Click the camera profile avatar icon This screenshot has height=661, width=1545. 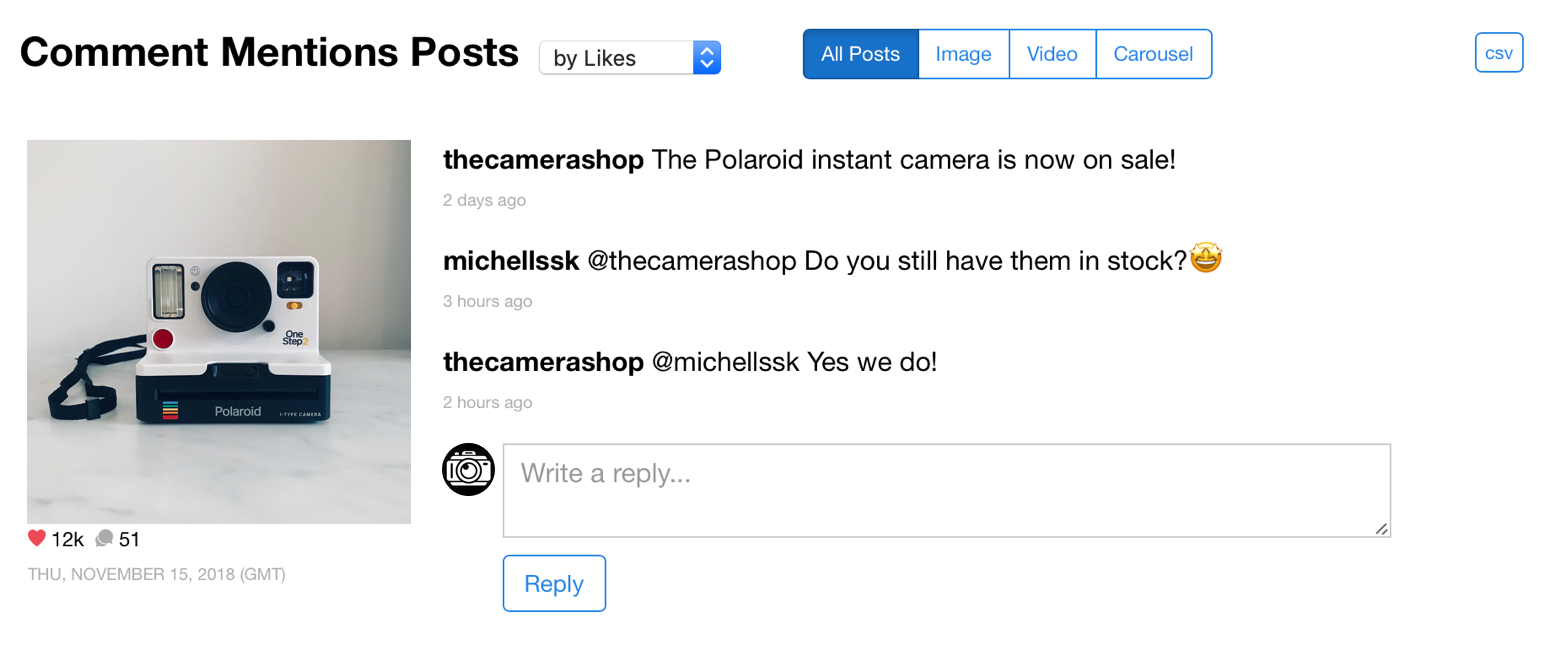[x=468, y=469]
